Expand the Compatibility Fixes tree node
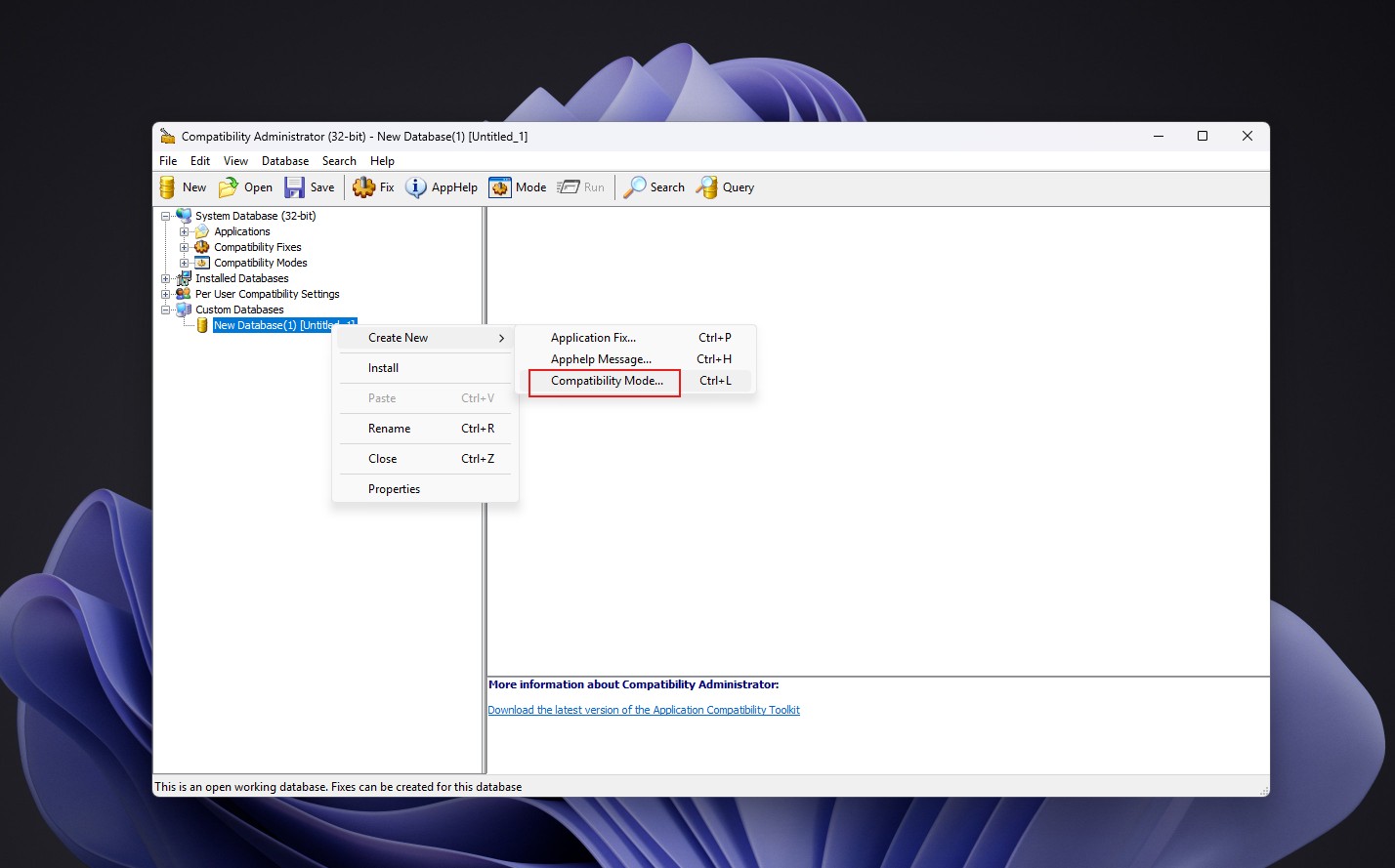This screenshot has height=868, width=1395. [184, 247]
